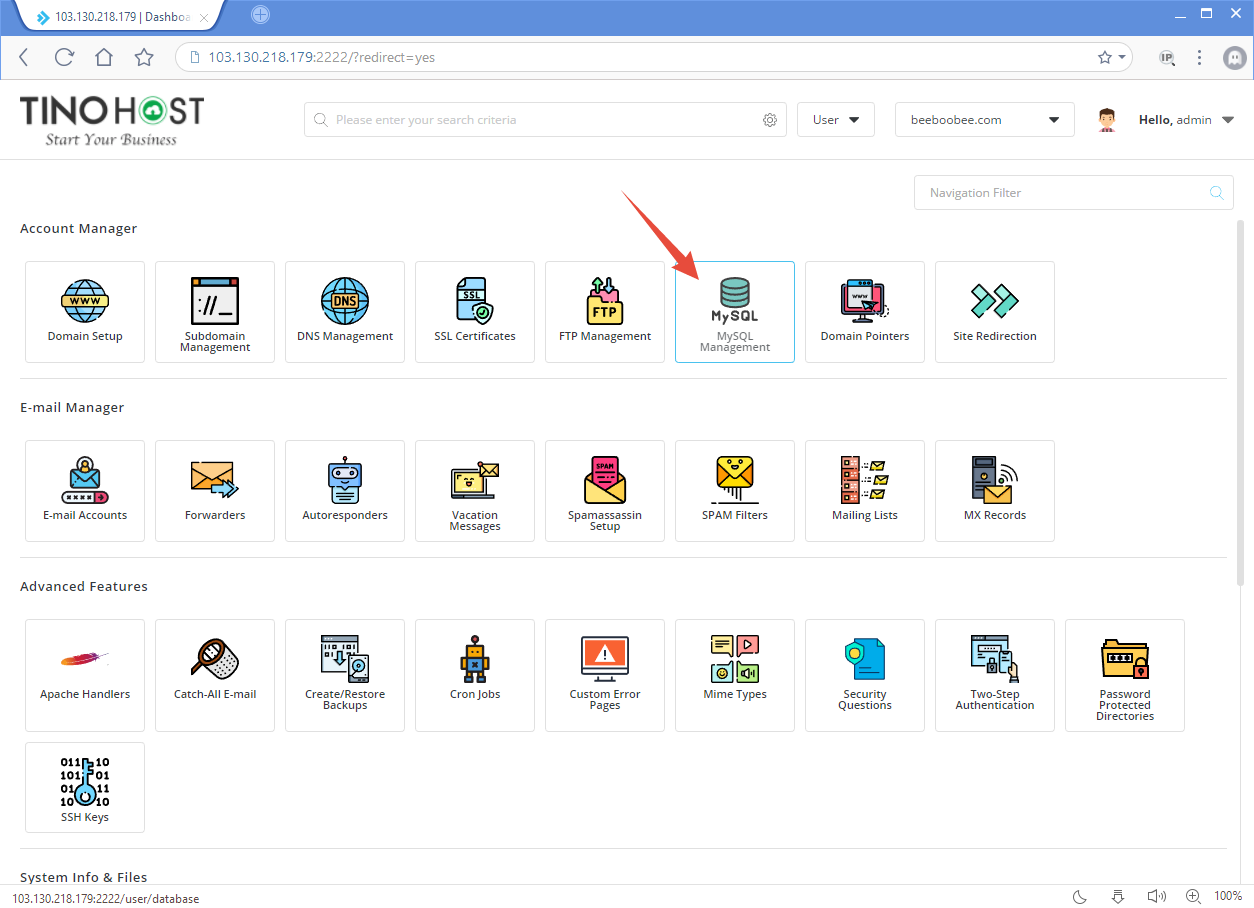
Task: Access the Cron Jobs tool
Action: tap(474, 675)
